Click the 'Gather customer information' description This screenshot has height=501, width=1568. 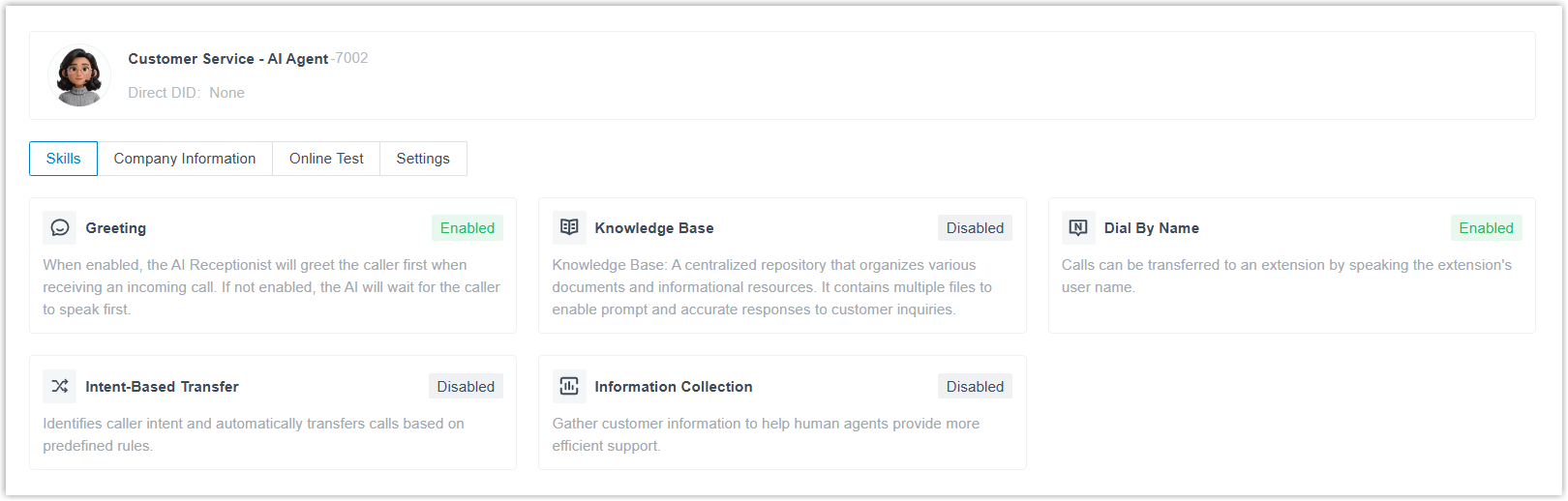tap(766, 434)
